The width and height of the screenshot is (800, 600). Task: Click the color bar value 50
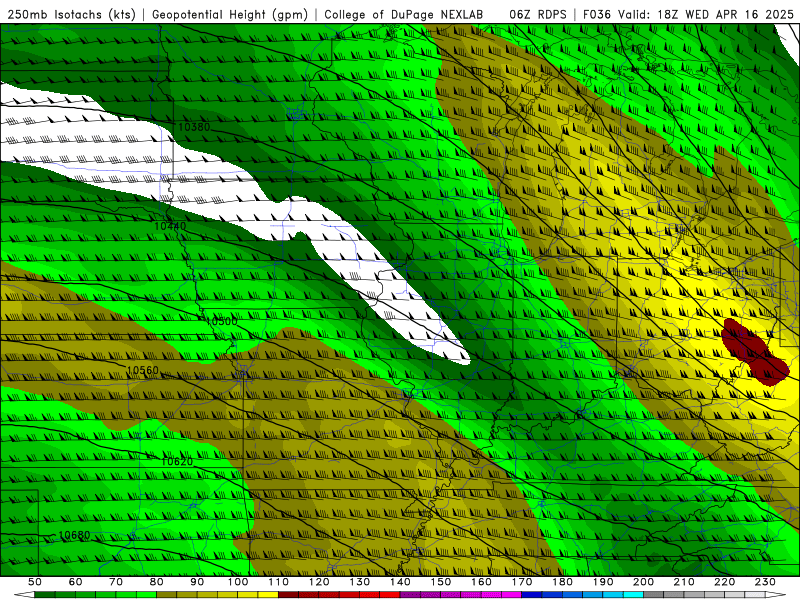[35, 582]
